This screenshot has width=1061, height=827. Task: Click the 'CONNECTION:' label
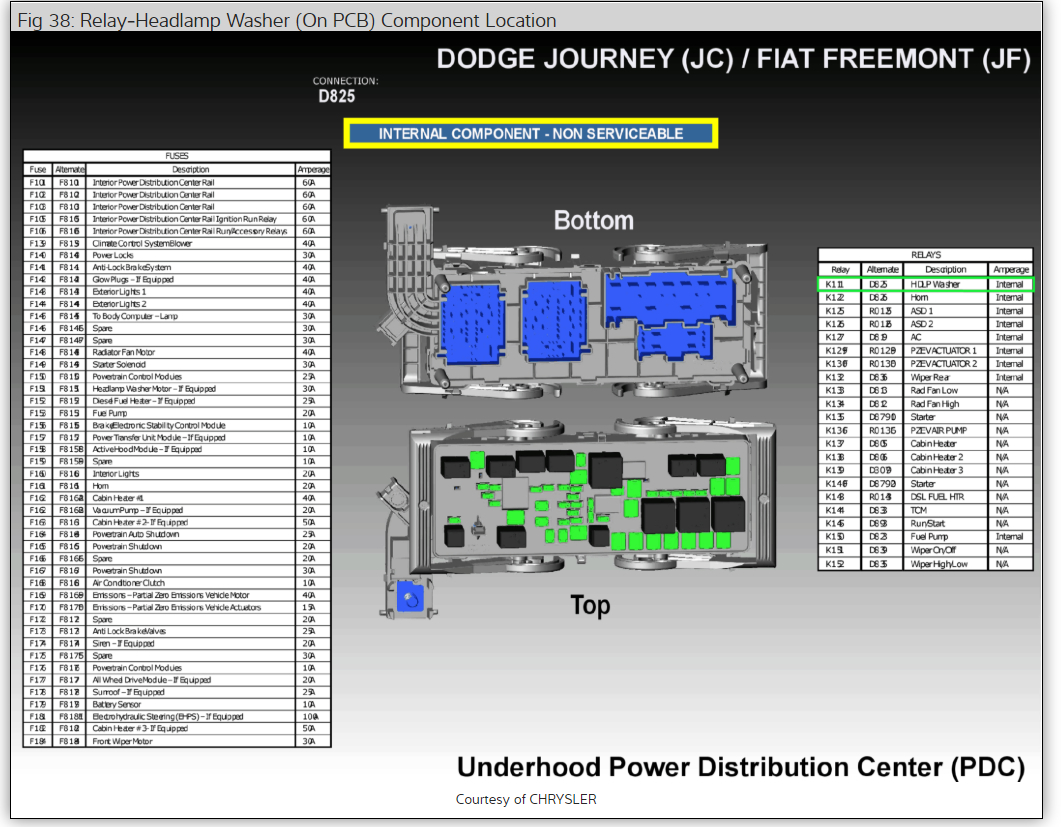[346, 81]
